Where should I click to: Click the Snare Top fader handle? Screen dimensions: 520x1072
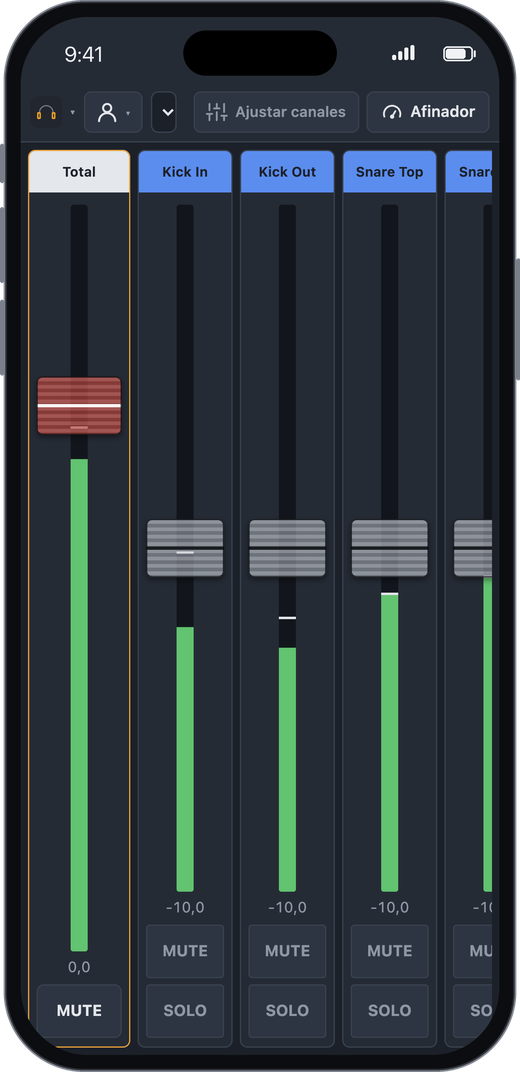[x=389, y=548]
